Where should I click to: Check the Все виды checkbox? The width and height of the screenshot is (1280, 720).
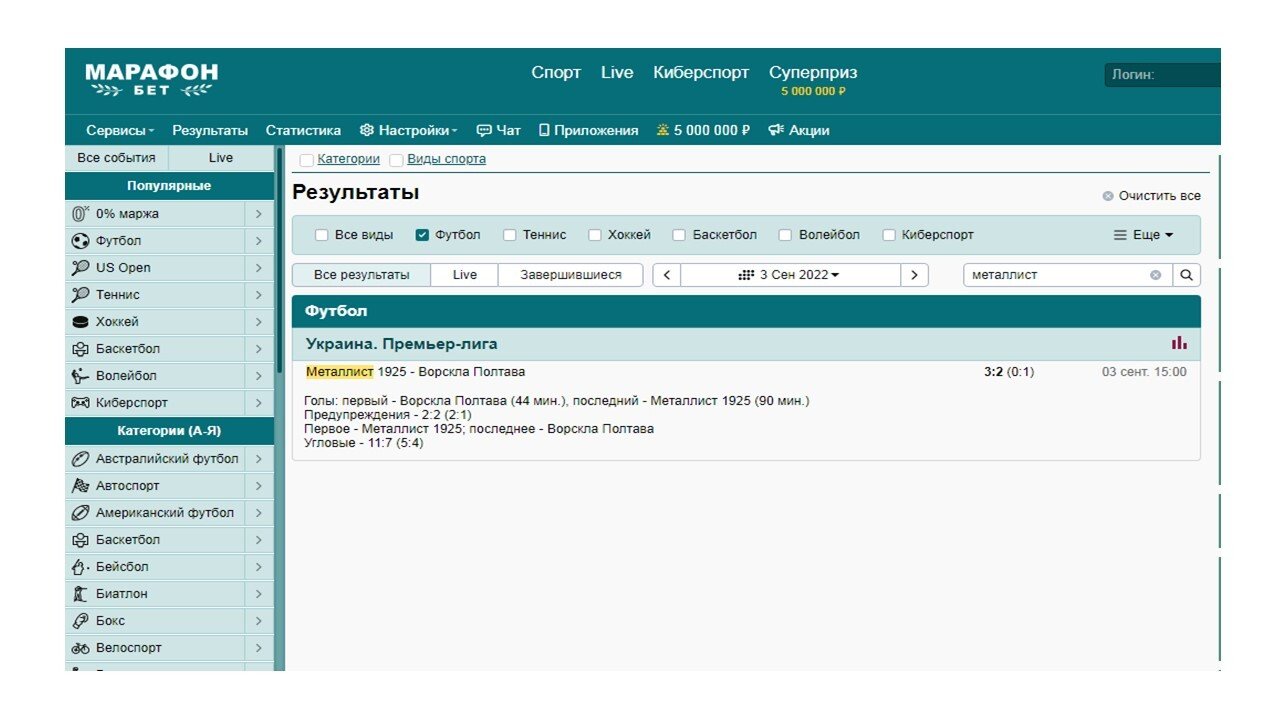[x=322, y=235]
